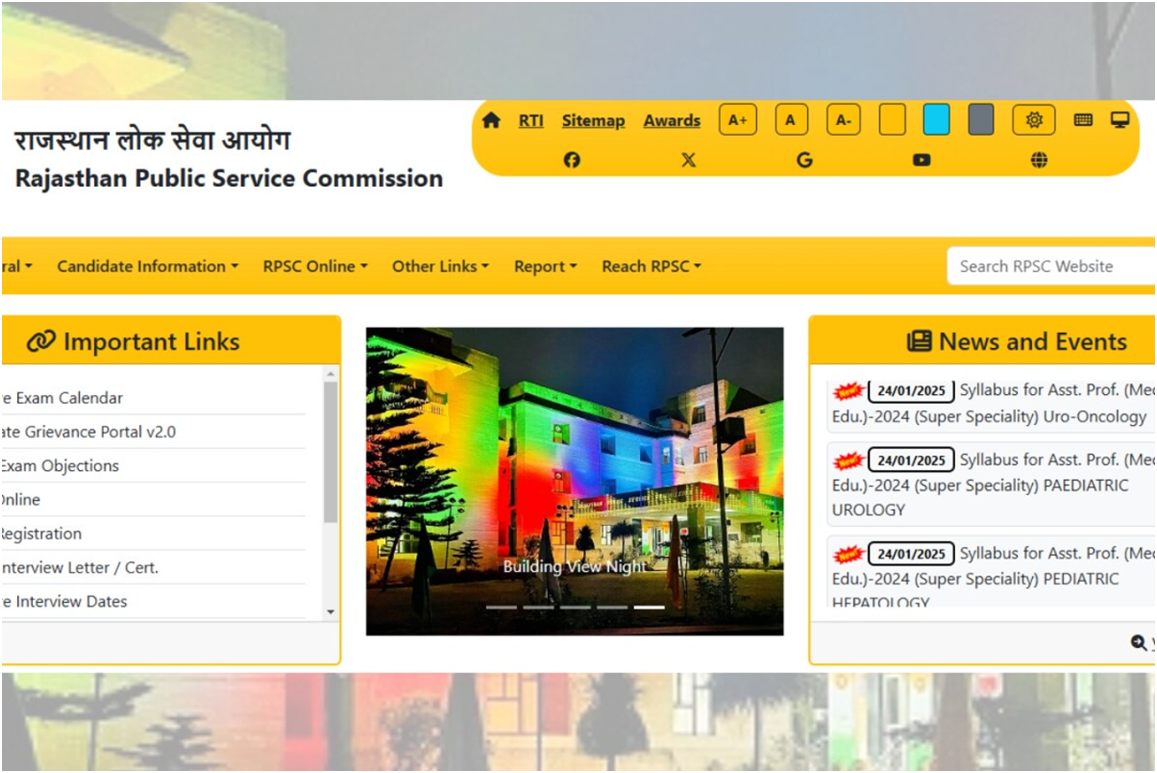Screen dimensions: 1157x773
Task: Open the Other Links dropdown
Action: [x=440, y=266]
